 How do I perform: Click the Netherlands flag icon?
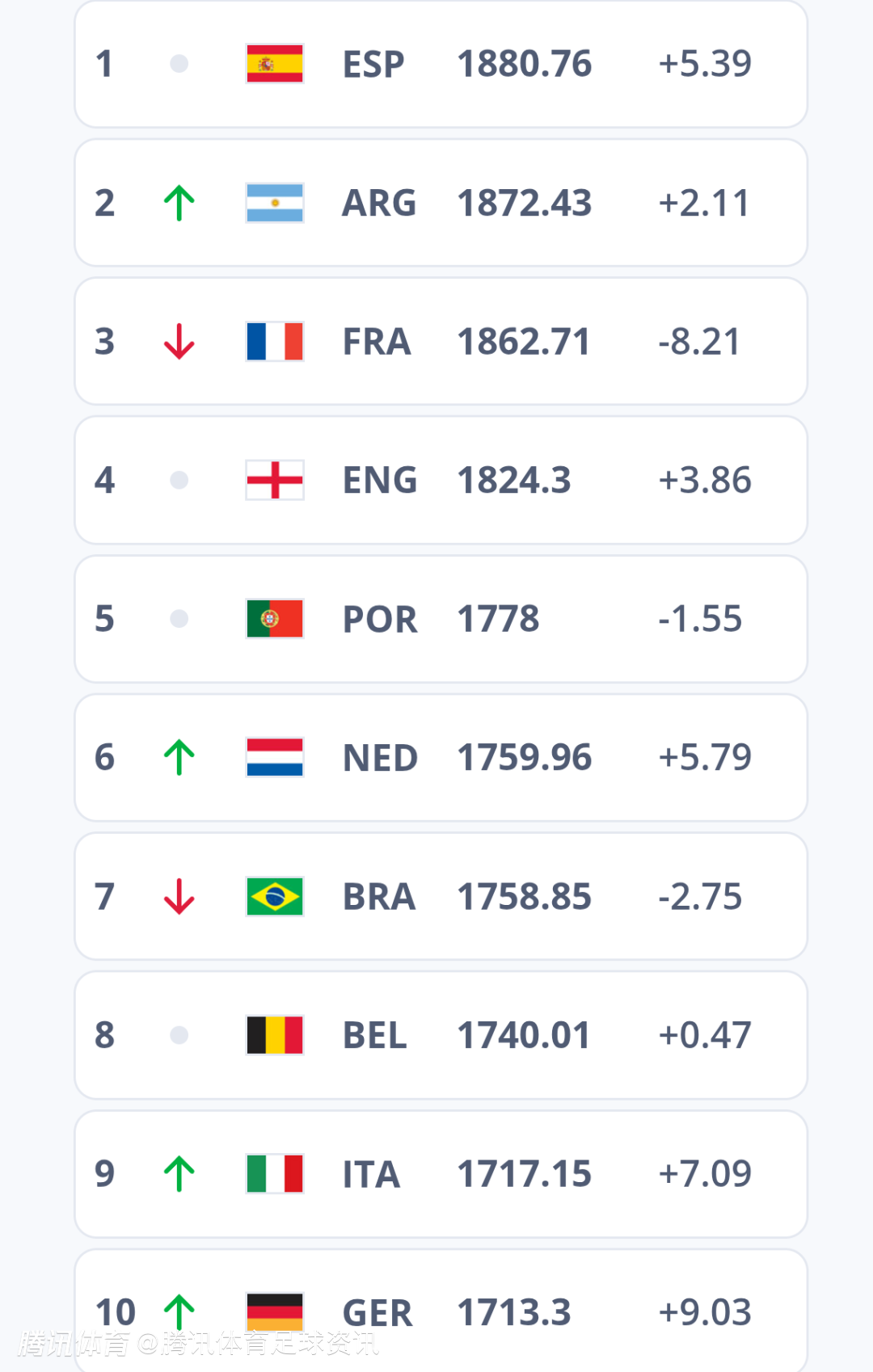pos(275,757)
